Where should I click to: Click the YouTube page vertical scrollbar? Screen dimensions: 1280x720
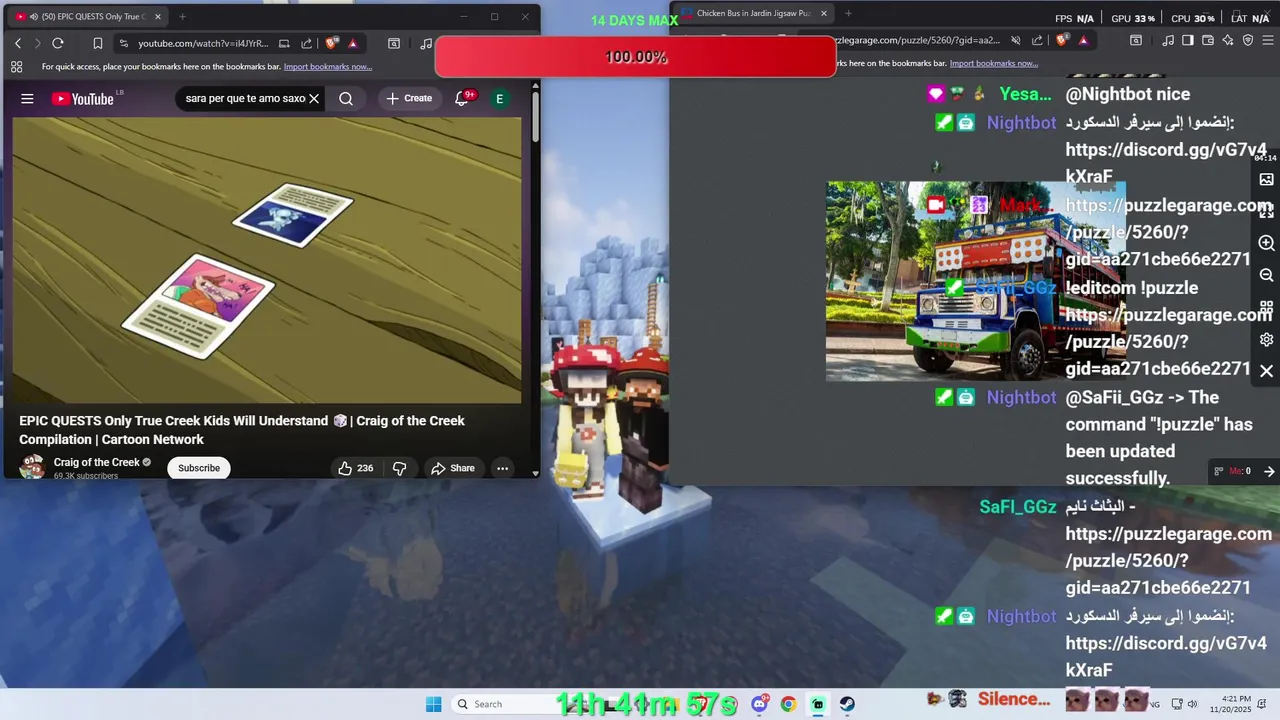pos(535,118)
